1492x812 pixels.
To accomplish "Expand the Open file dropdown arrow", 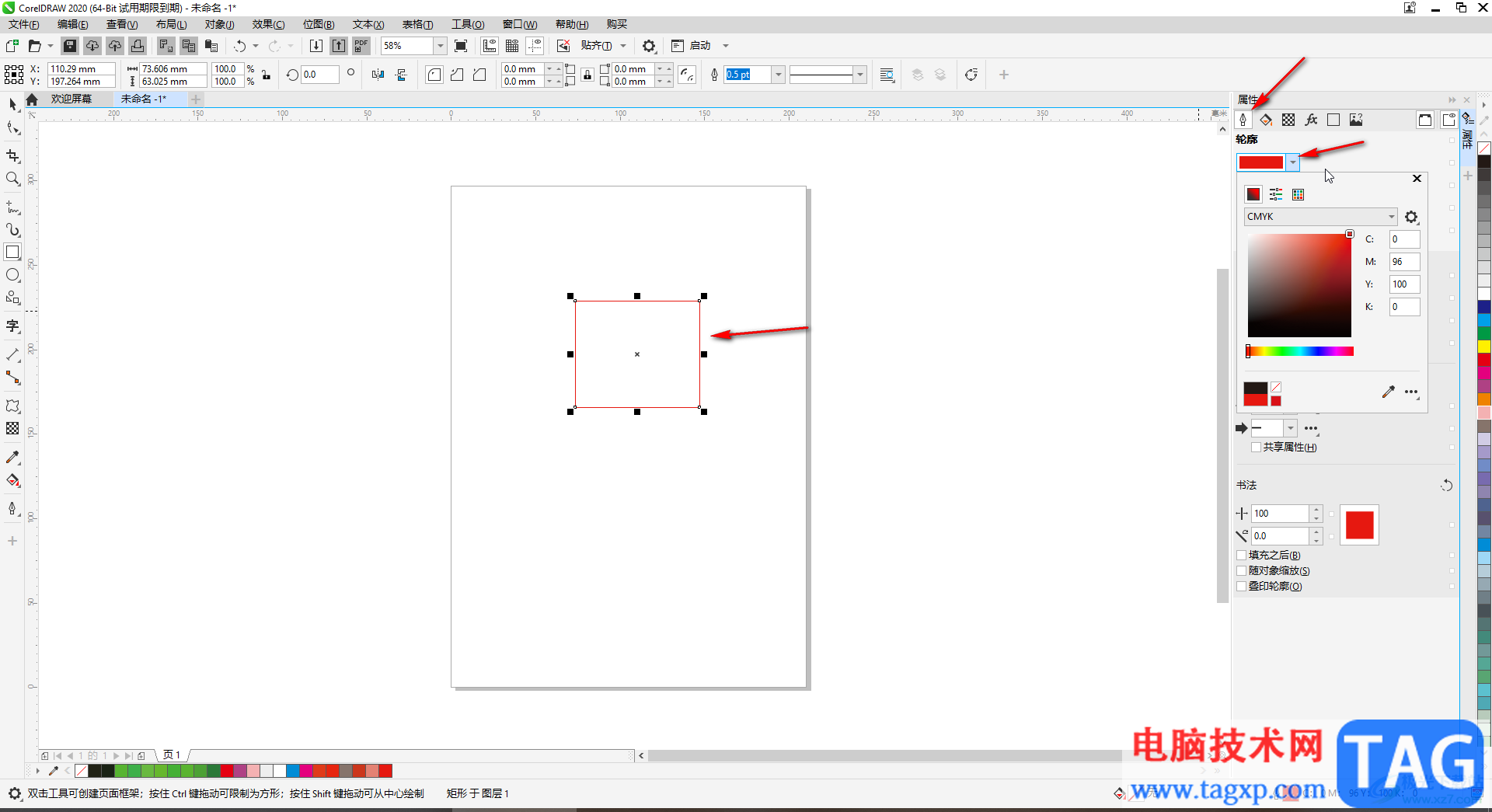I will [51, 46].
